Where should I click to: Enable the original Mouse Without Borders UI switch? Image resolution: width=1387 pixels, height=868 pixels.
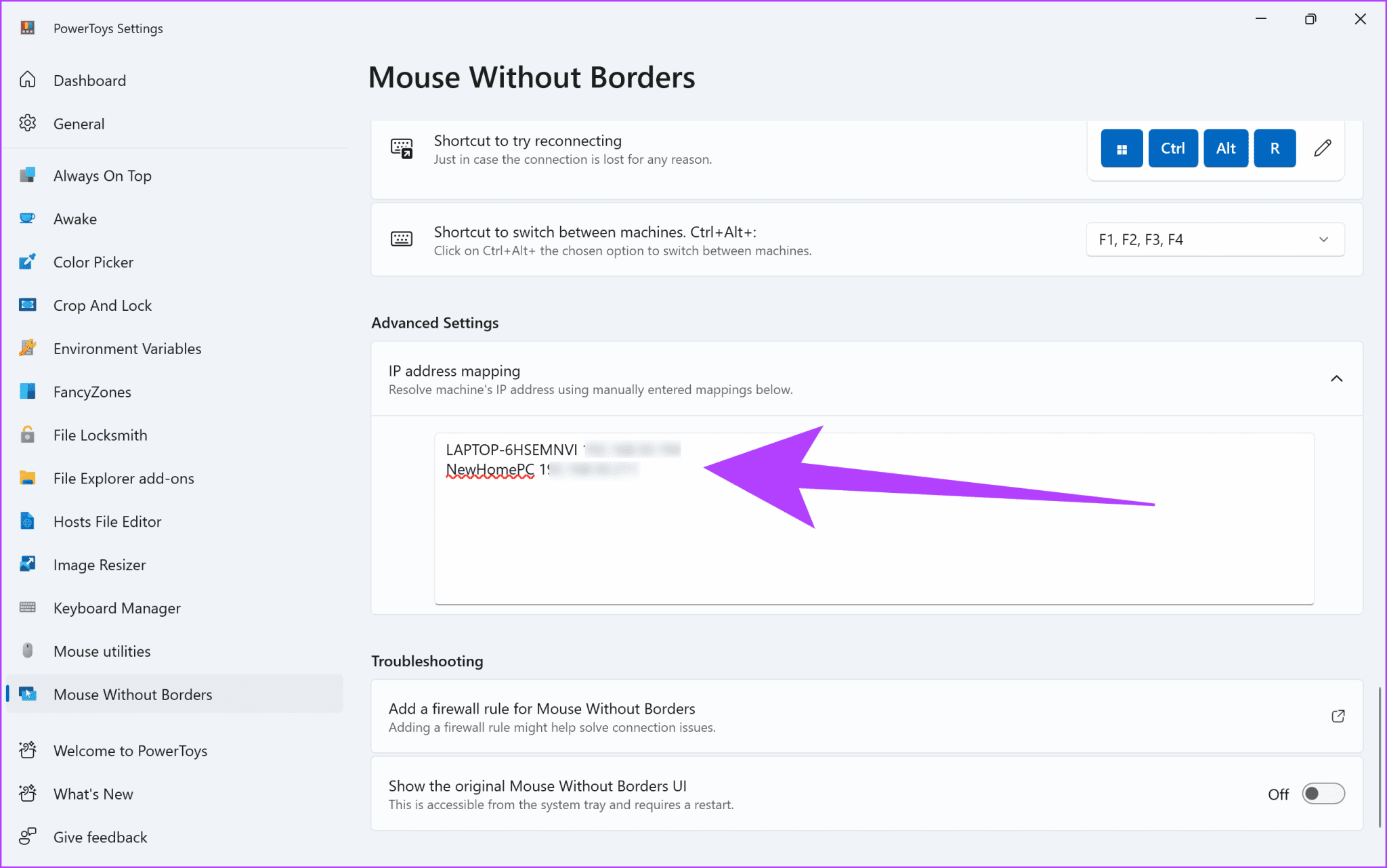pos(1323,794)
